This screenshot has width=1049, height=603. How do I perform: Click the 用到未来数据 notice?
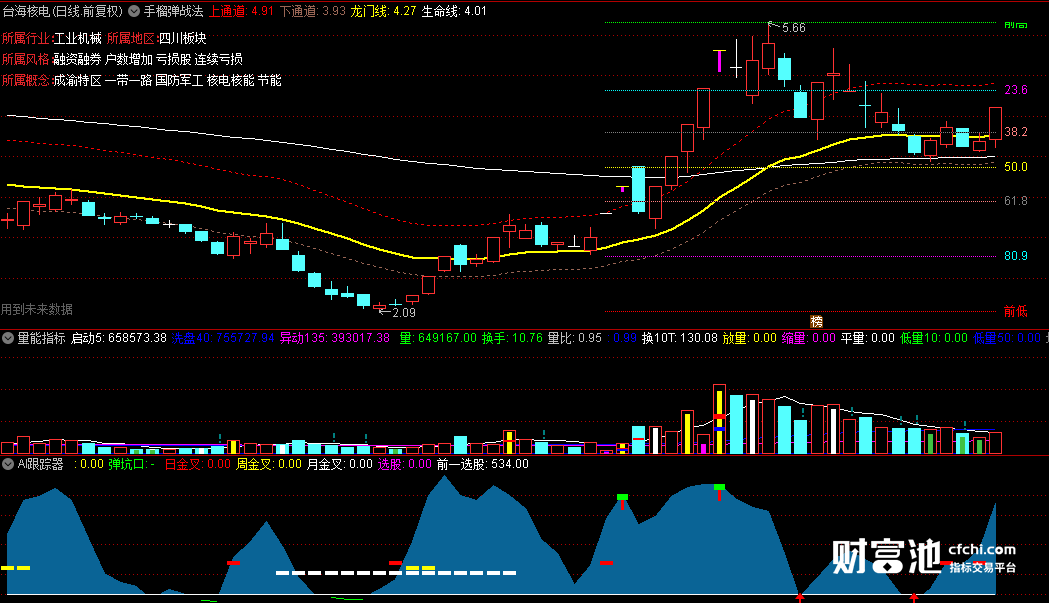point(37,309)
